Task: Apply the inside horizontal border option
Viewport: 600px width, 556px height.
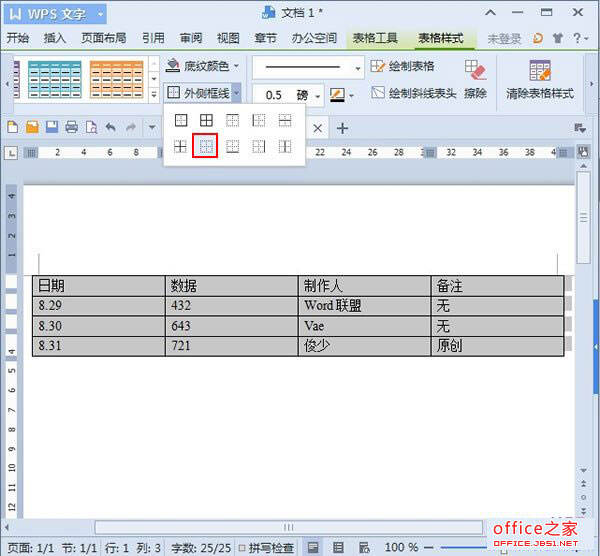Action: click(285, 121)
